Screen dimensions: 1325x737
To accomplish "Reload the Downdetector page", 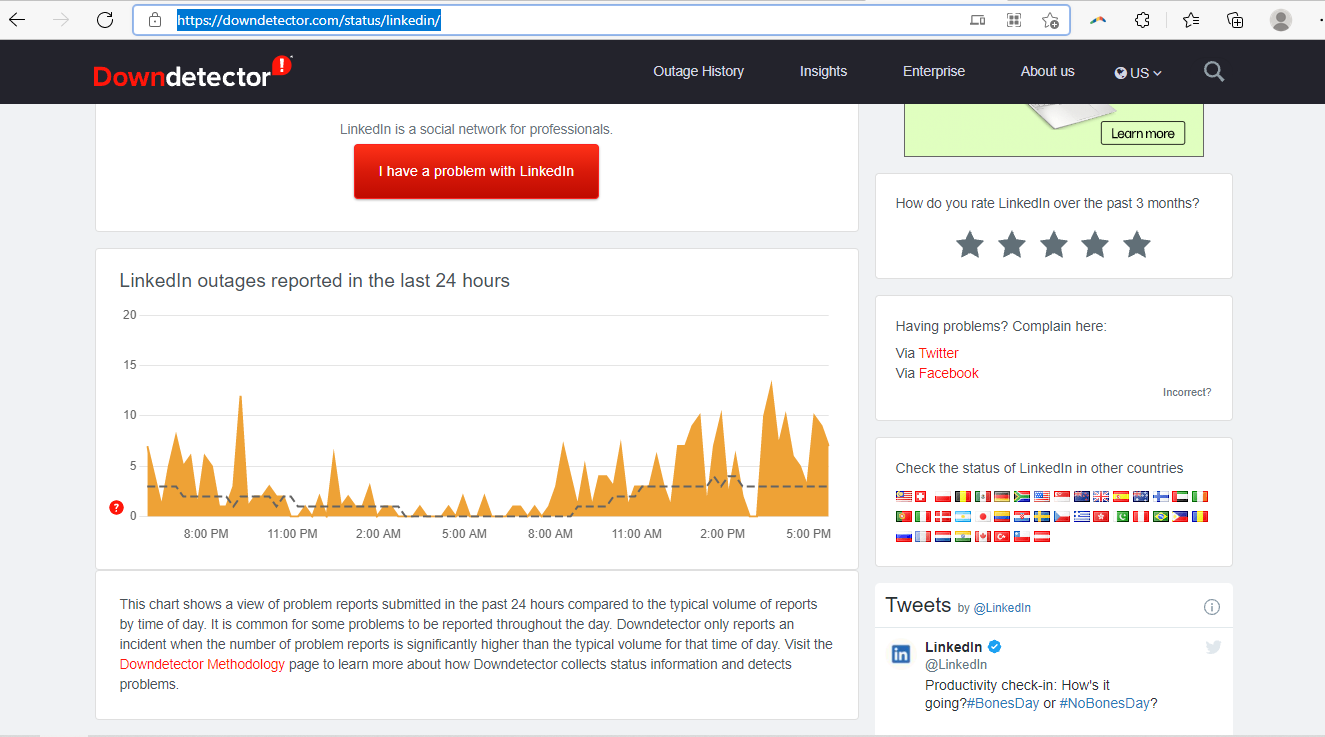I will (105, 20).
